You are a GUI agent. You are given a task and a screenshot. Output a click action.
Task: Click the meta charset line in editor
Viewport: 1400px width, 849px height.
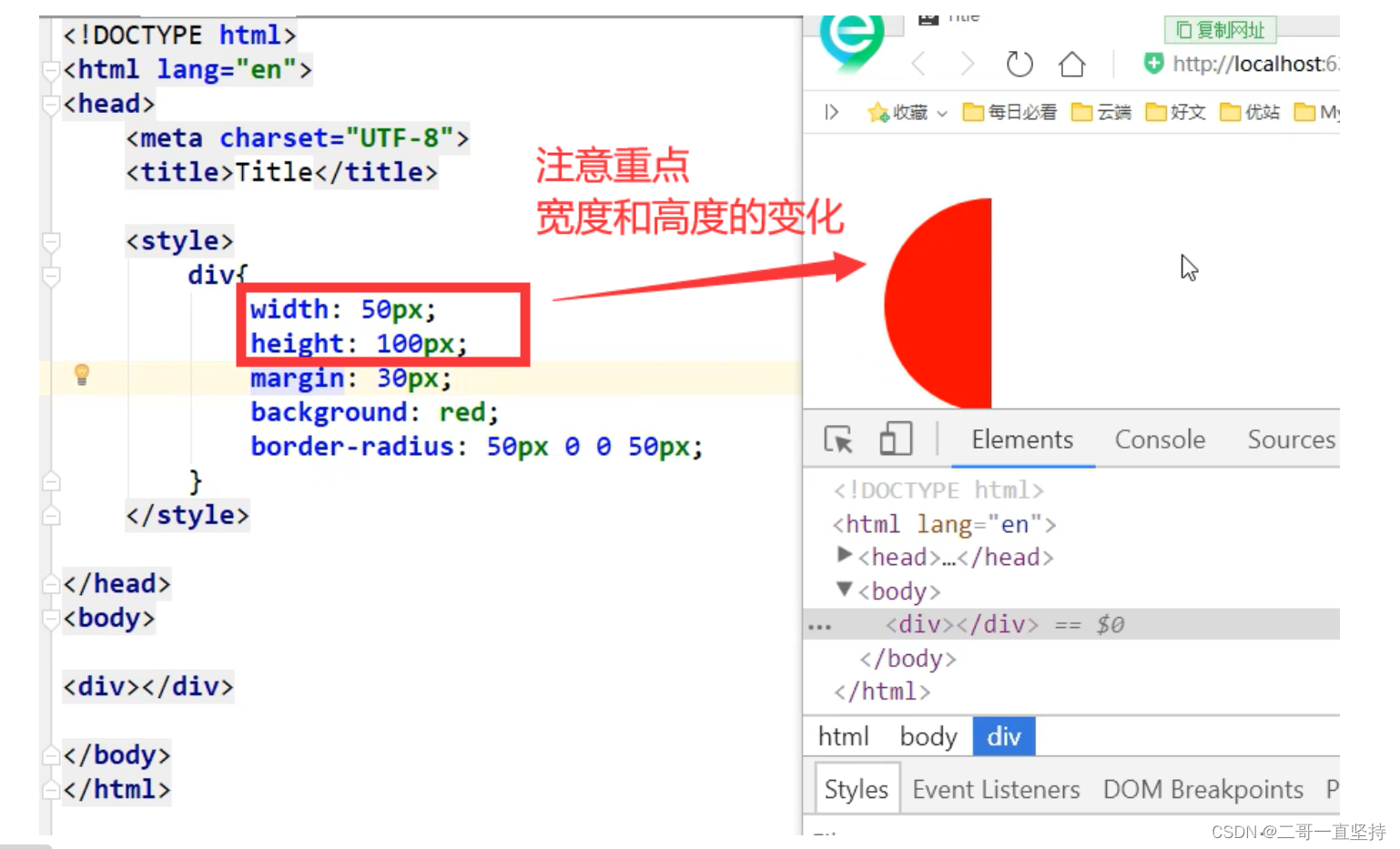click(x=298, y=138)
